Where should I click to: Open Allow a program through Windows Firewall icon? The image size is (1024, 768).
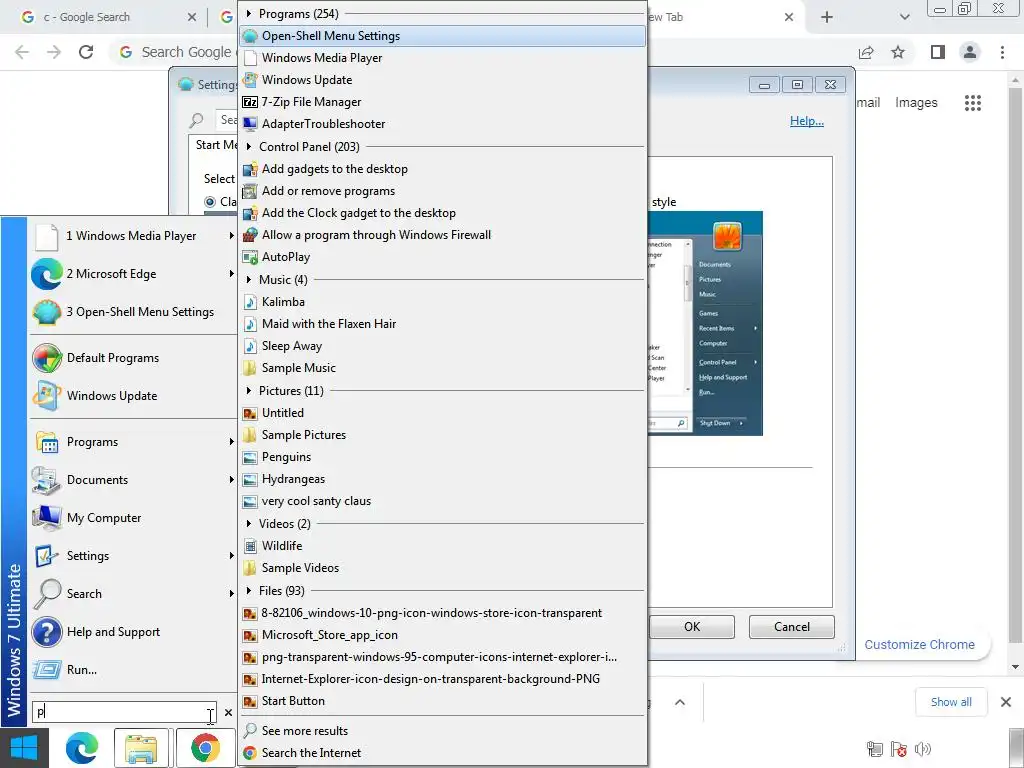(x=249, y=235)
